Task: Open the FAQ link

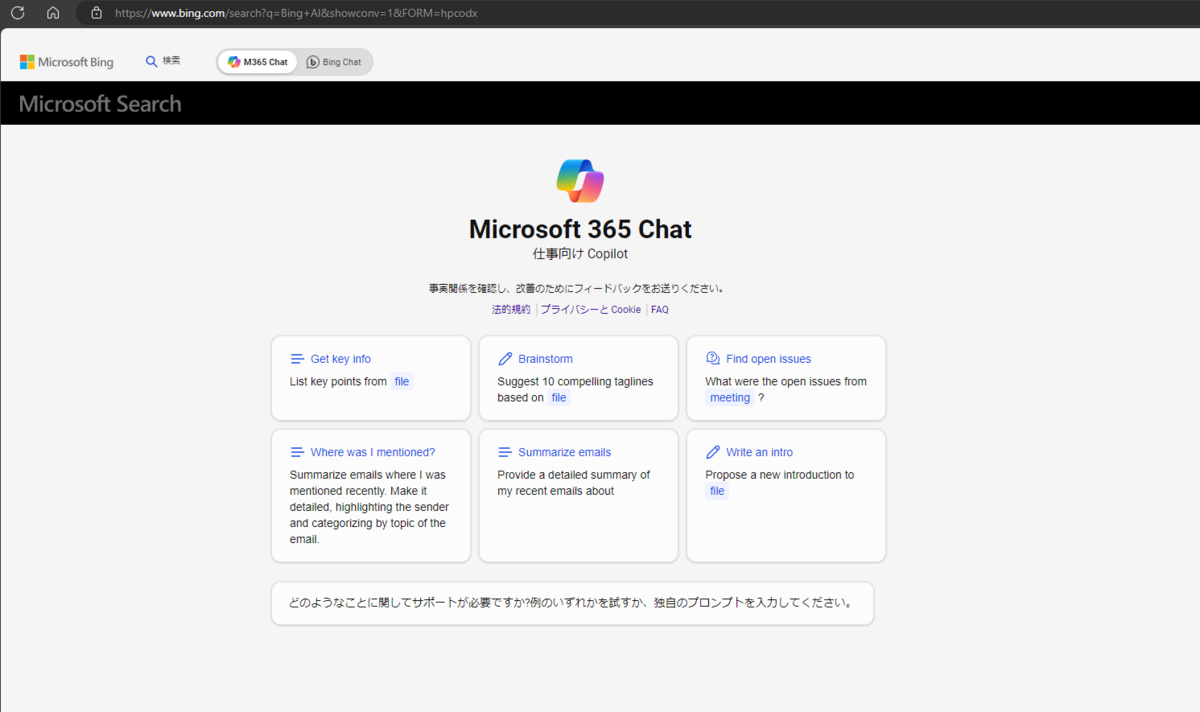Action: click(660, 310)
